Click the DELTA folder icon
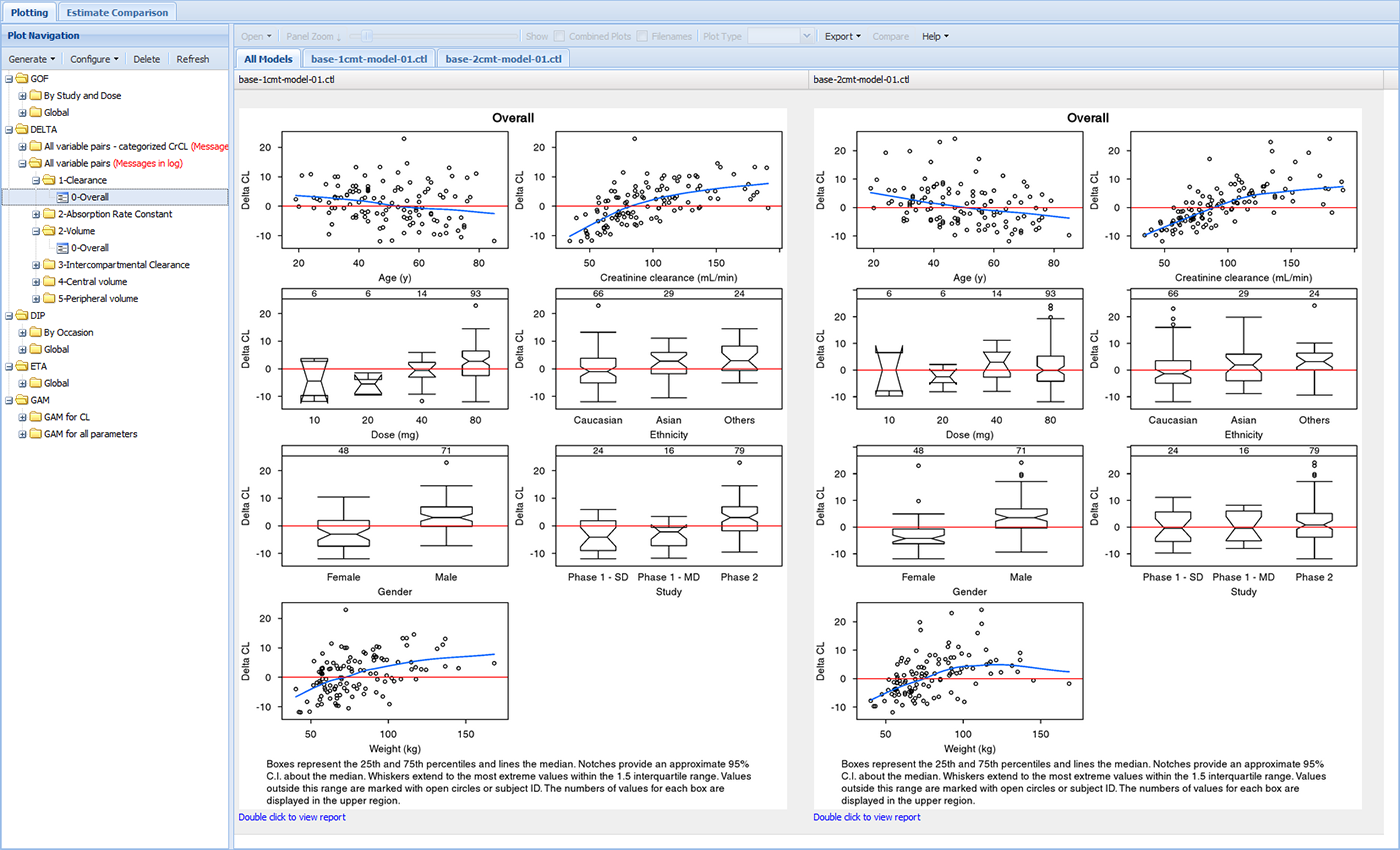 pos(22,129)
